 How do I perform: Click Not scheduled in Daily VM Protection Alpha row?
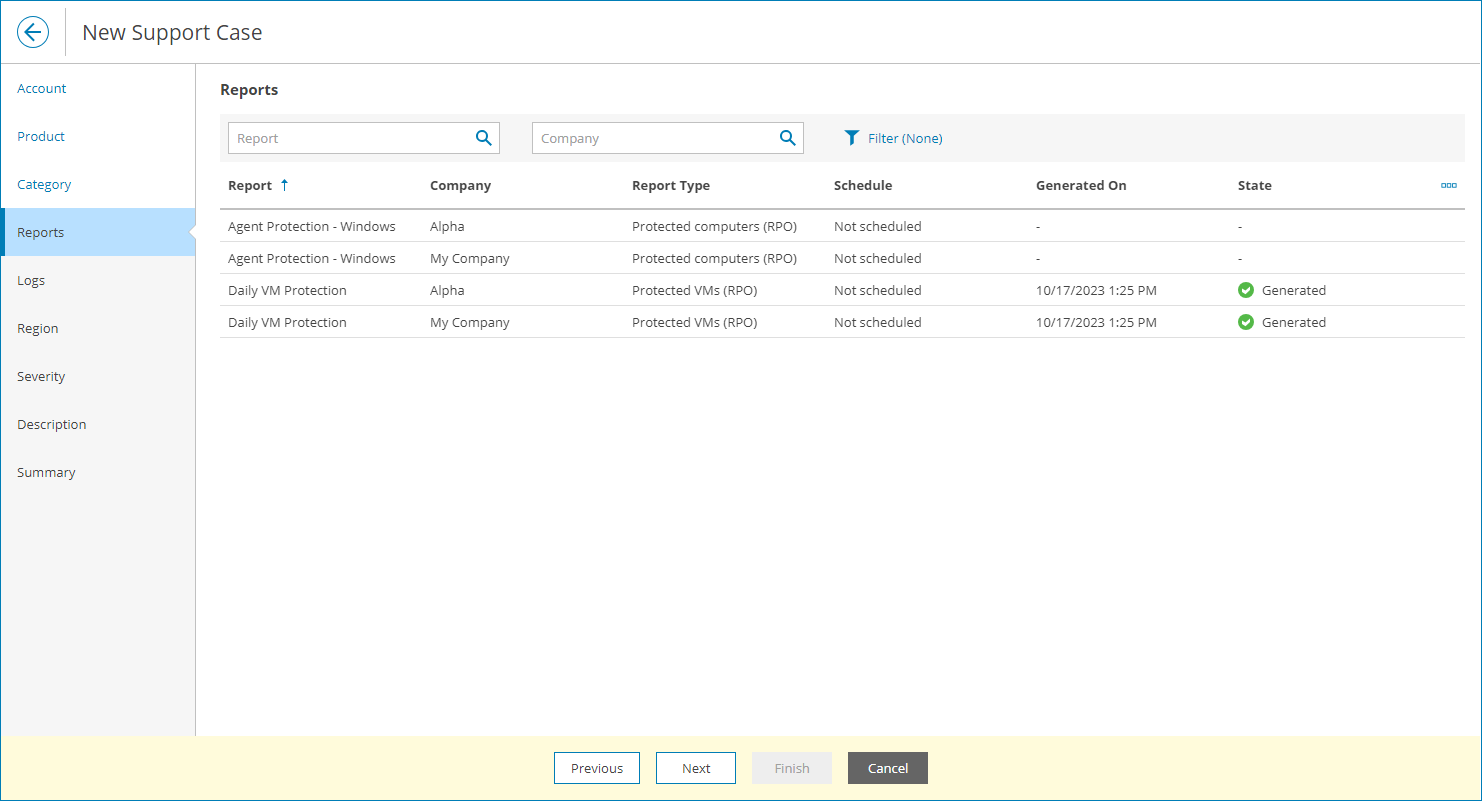coord(878,290)
